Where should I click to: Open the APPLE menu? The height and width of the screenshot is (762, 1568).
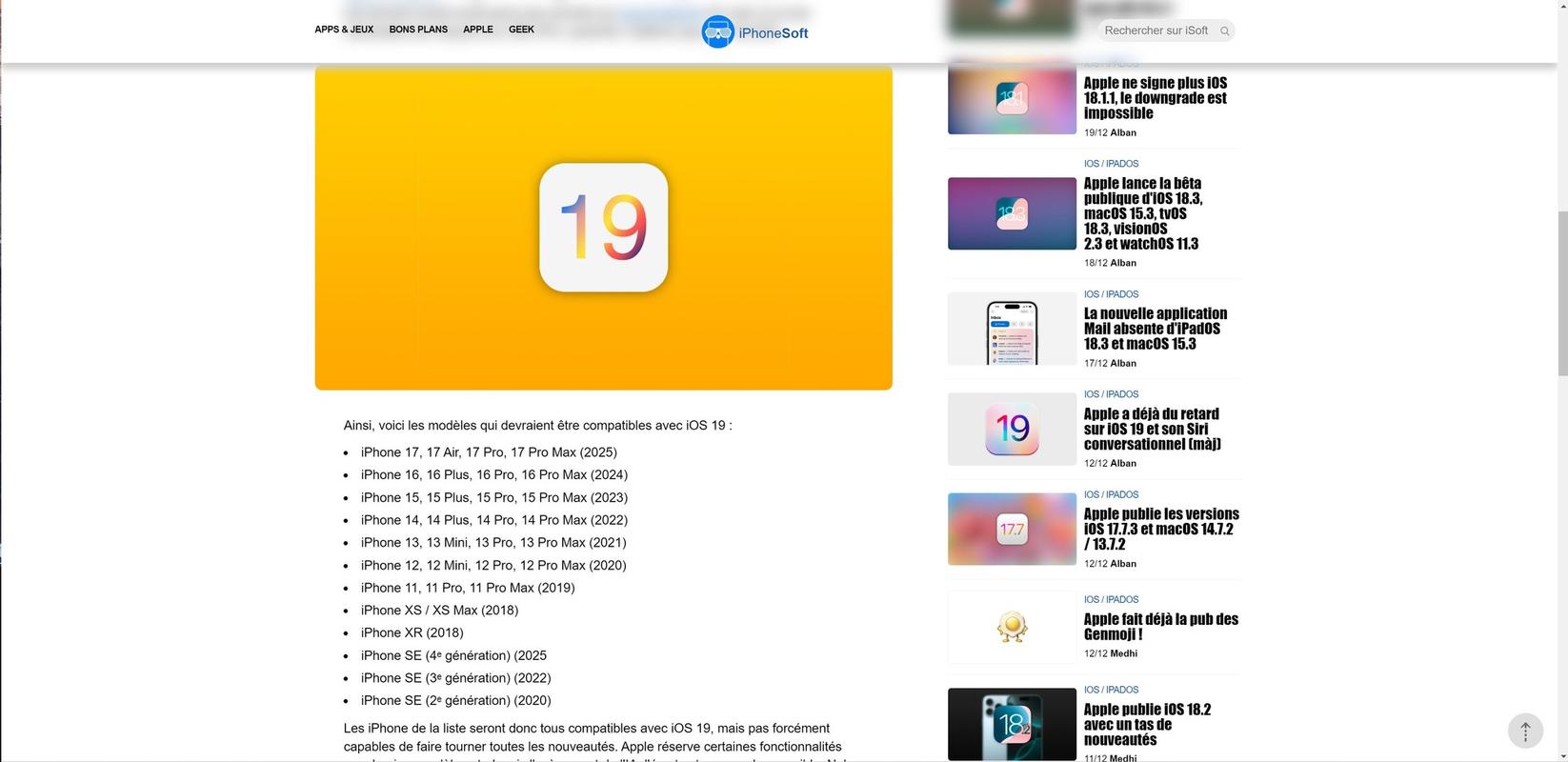pos(478,30)
